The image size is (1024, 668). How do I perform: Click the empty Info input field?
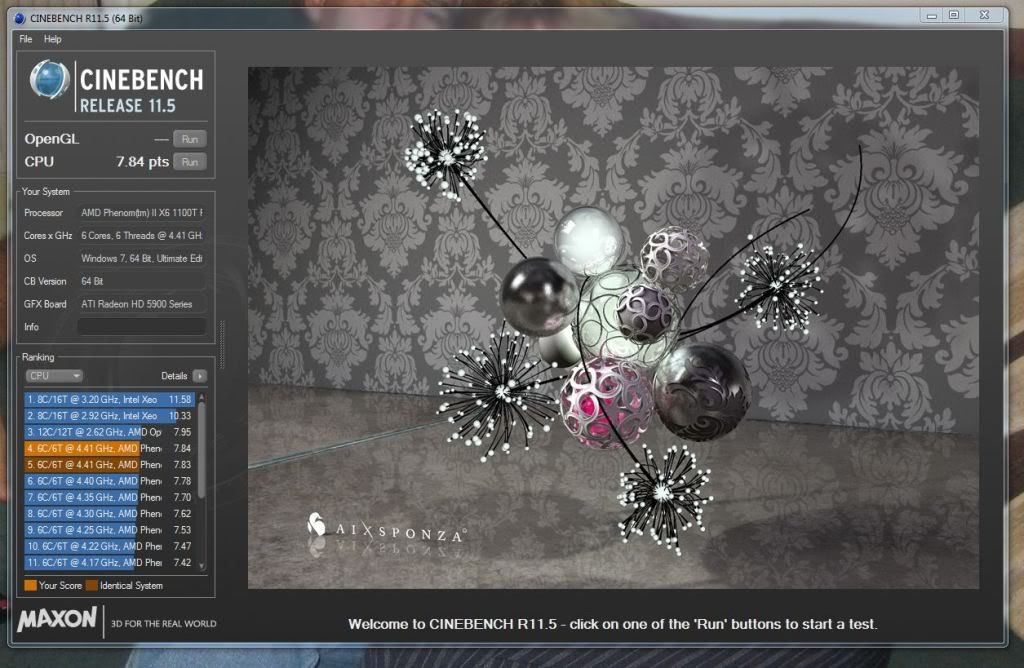[142, 326]
